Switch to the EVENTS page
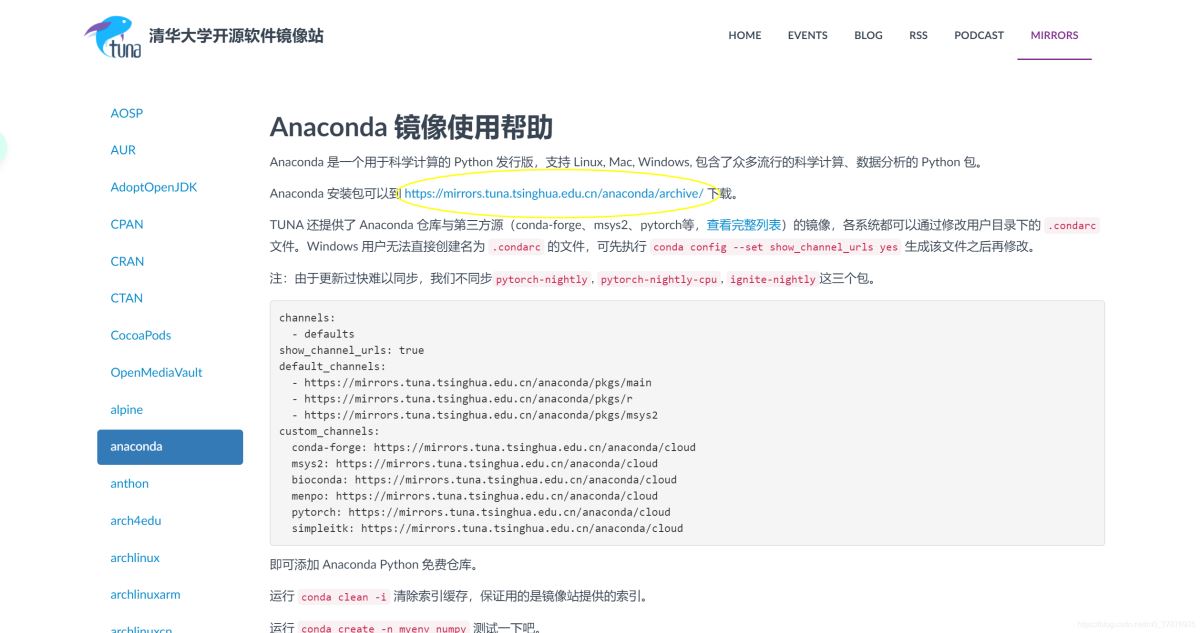Viewport: 1200px width, 633px height. coord(807,35)
